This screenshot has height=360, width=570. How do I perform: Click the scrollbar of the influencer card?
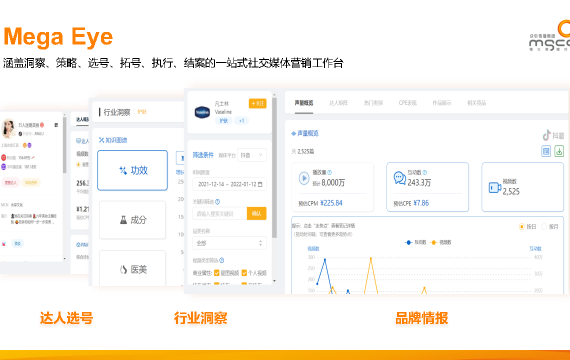[x=64, y=145]
